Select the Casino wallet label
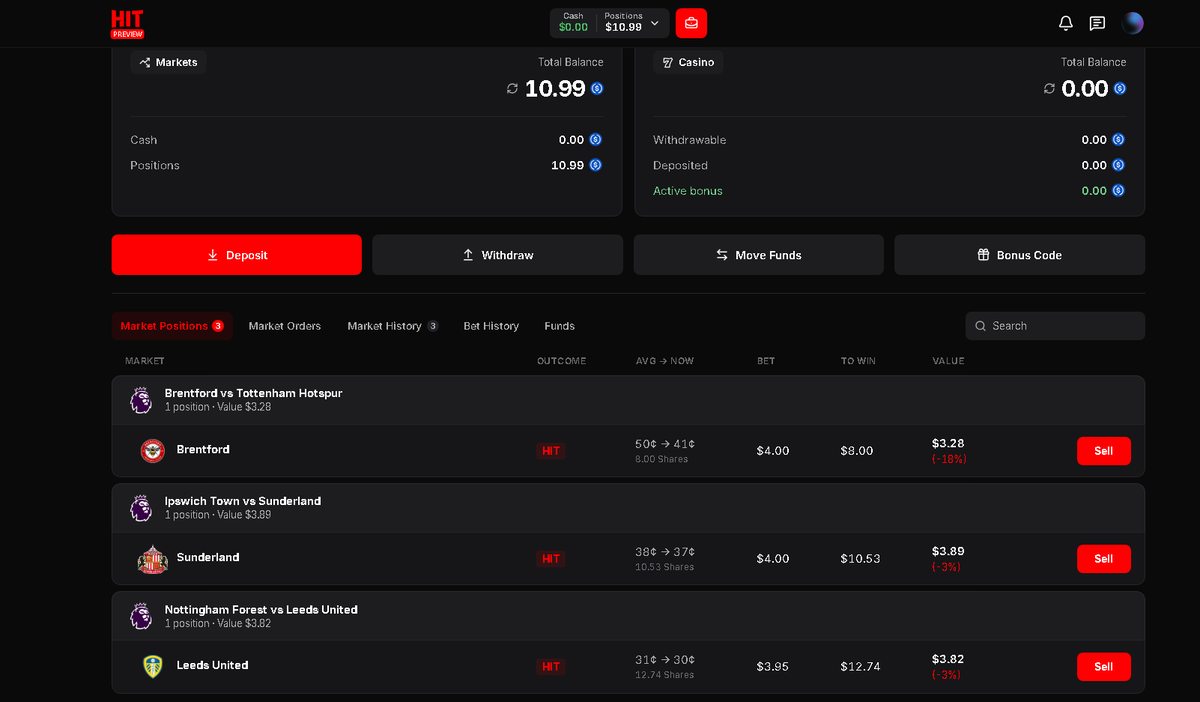This screenshot has height=702, width=1200. 688,62
